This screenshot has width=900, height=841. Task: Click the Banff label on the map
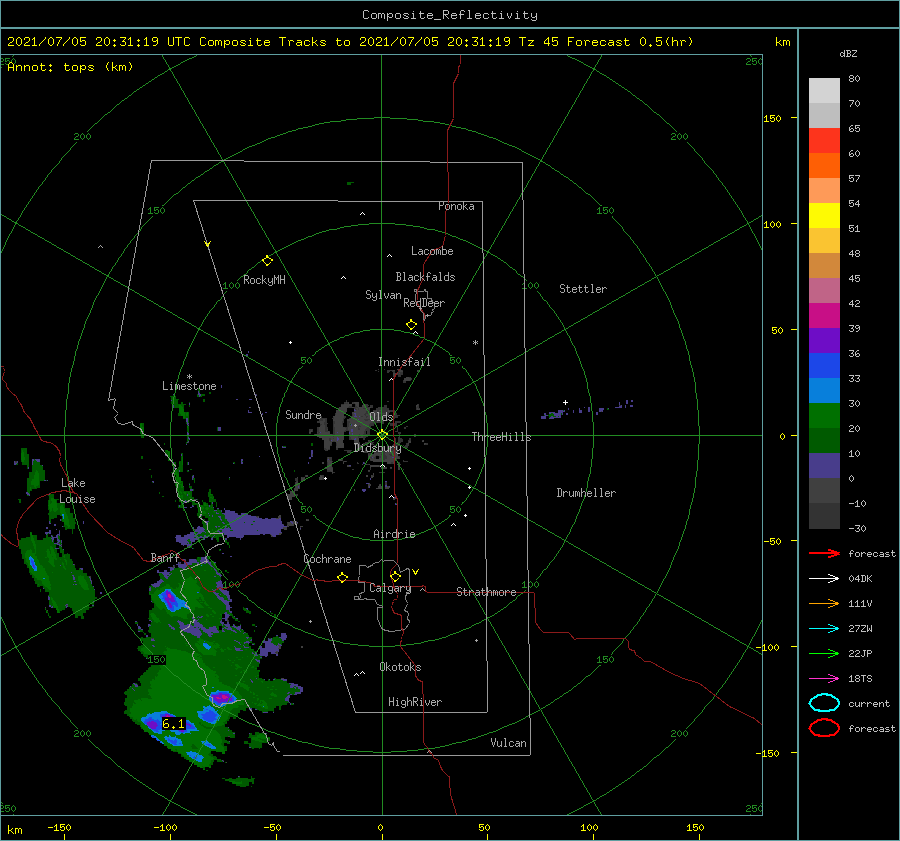(x=165, y=558)
